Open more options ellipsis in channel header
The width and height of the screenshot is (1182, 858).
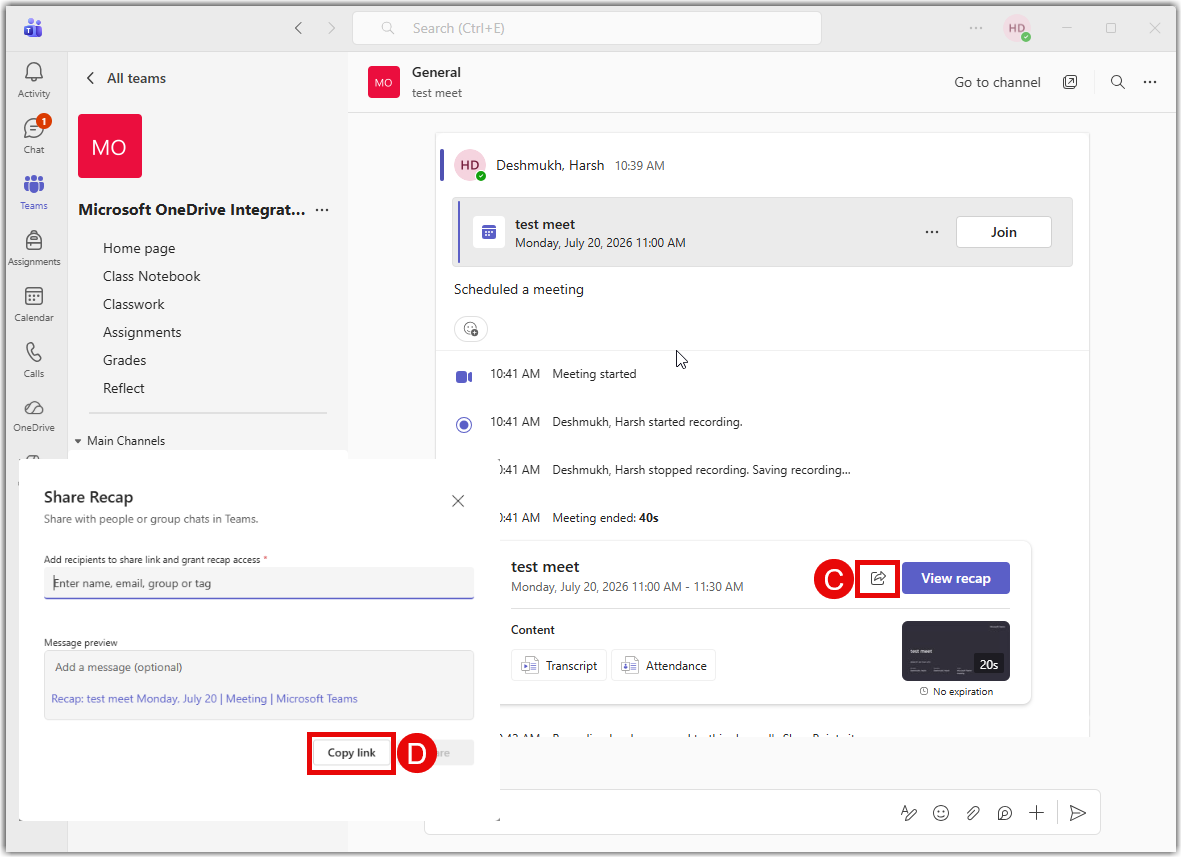(x=1150, y=82)
